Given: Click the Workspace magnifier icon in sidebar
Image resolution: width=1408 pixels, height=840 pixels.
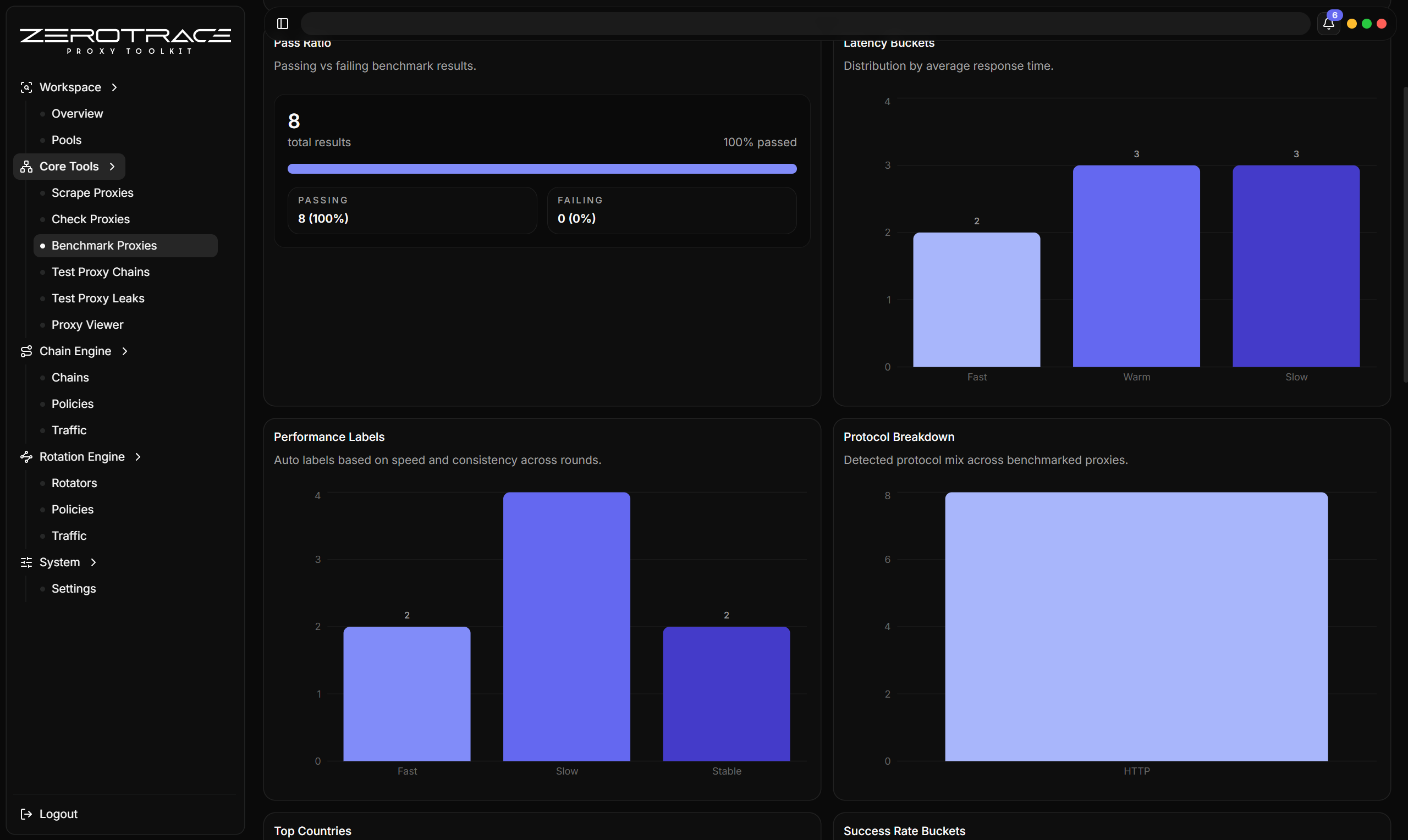Looking at the screenshot, I should [26, 87].
